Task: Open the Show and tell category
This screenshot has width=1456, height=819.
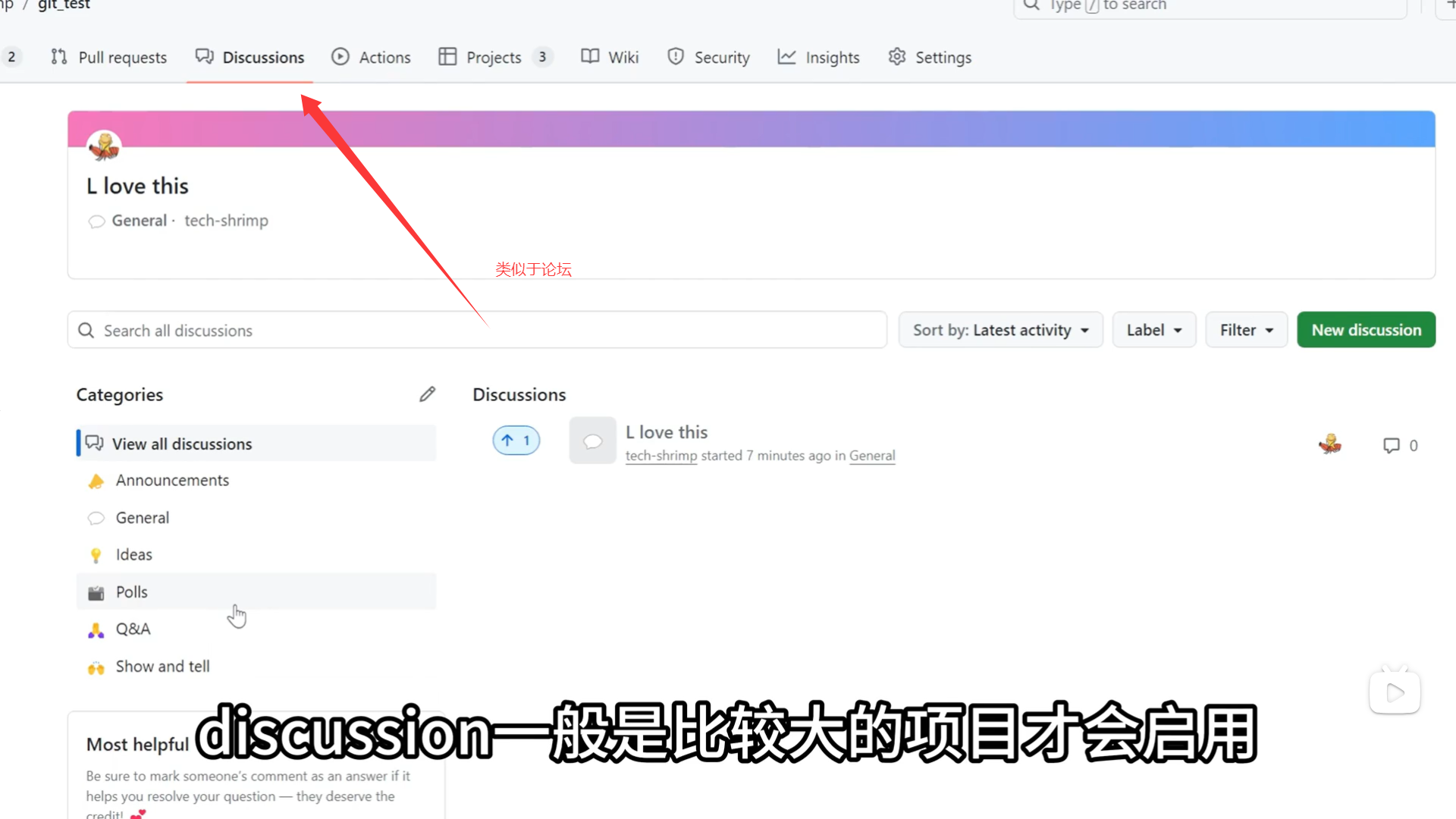Action: (162, 667)
